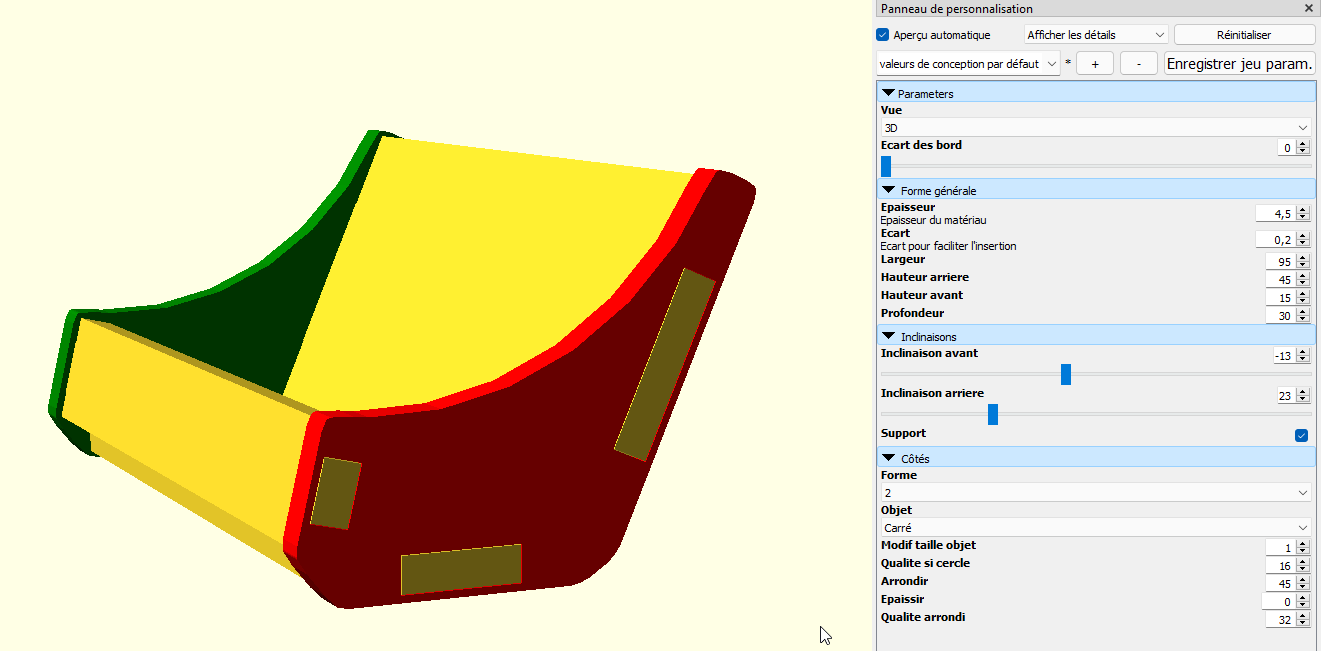Collapse the Inclinaisons section
1321x651 pixels.
tap(888, 337)
